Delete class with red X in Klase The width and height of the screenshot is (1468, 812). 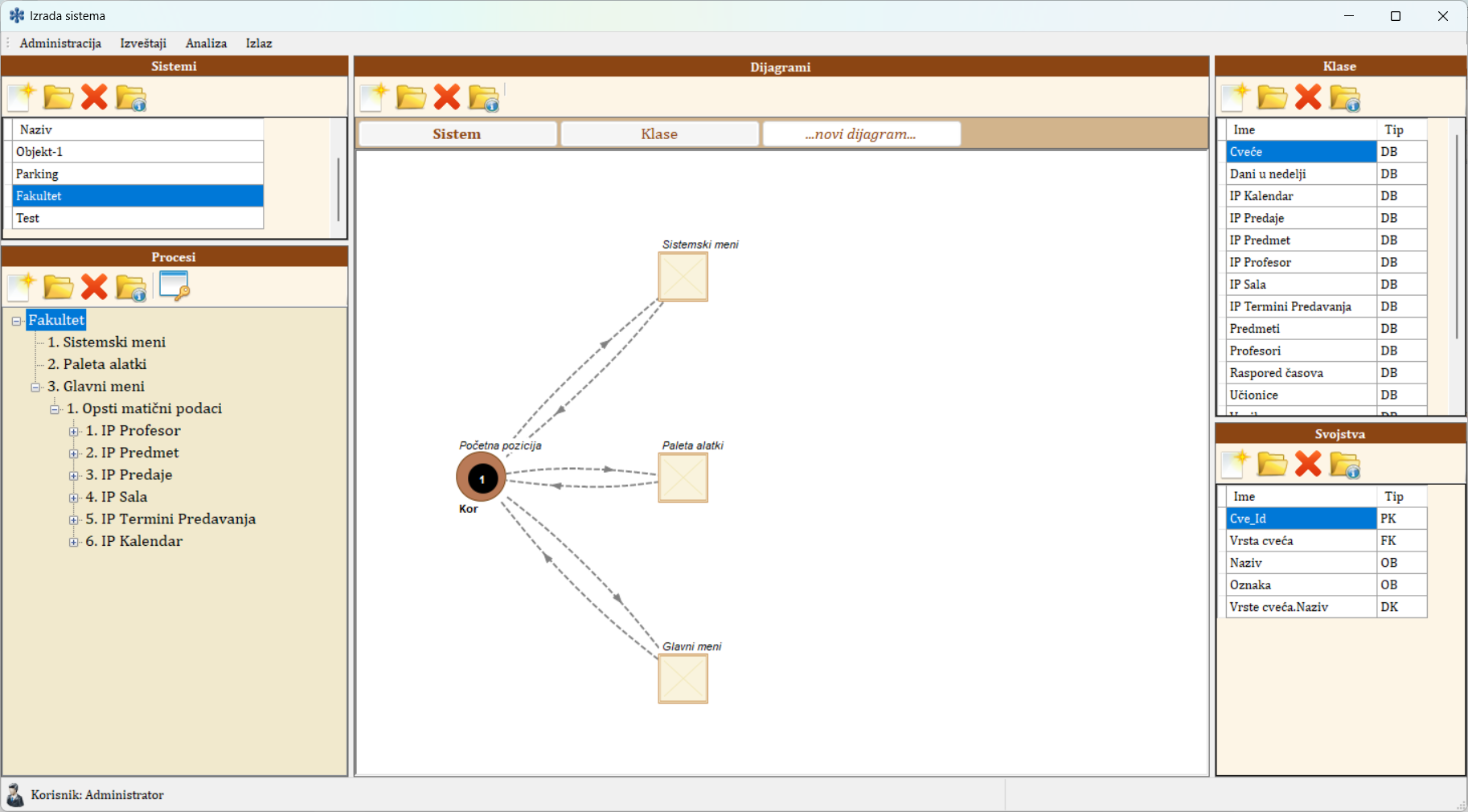tap(1308, 97)
